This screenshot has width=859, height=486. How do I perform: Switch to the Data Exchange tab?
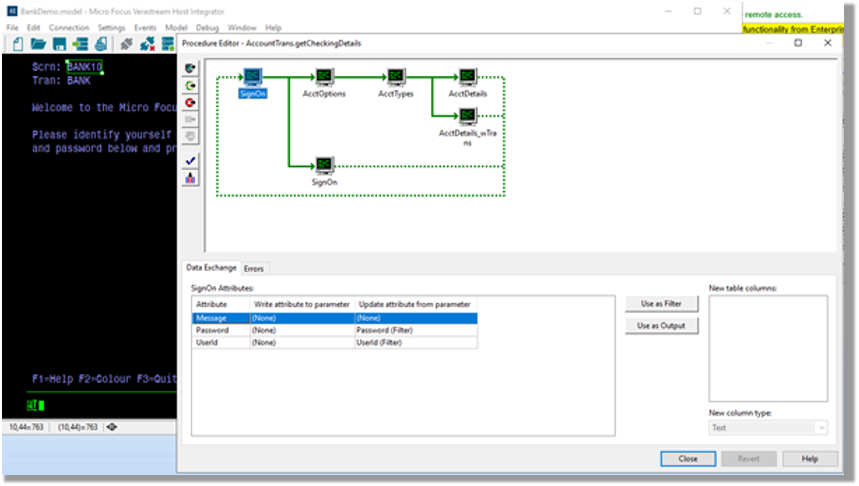pyautogui.click(x=211, y=267)
